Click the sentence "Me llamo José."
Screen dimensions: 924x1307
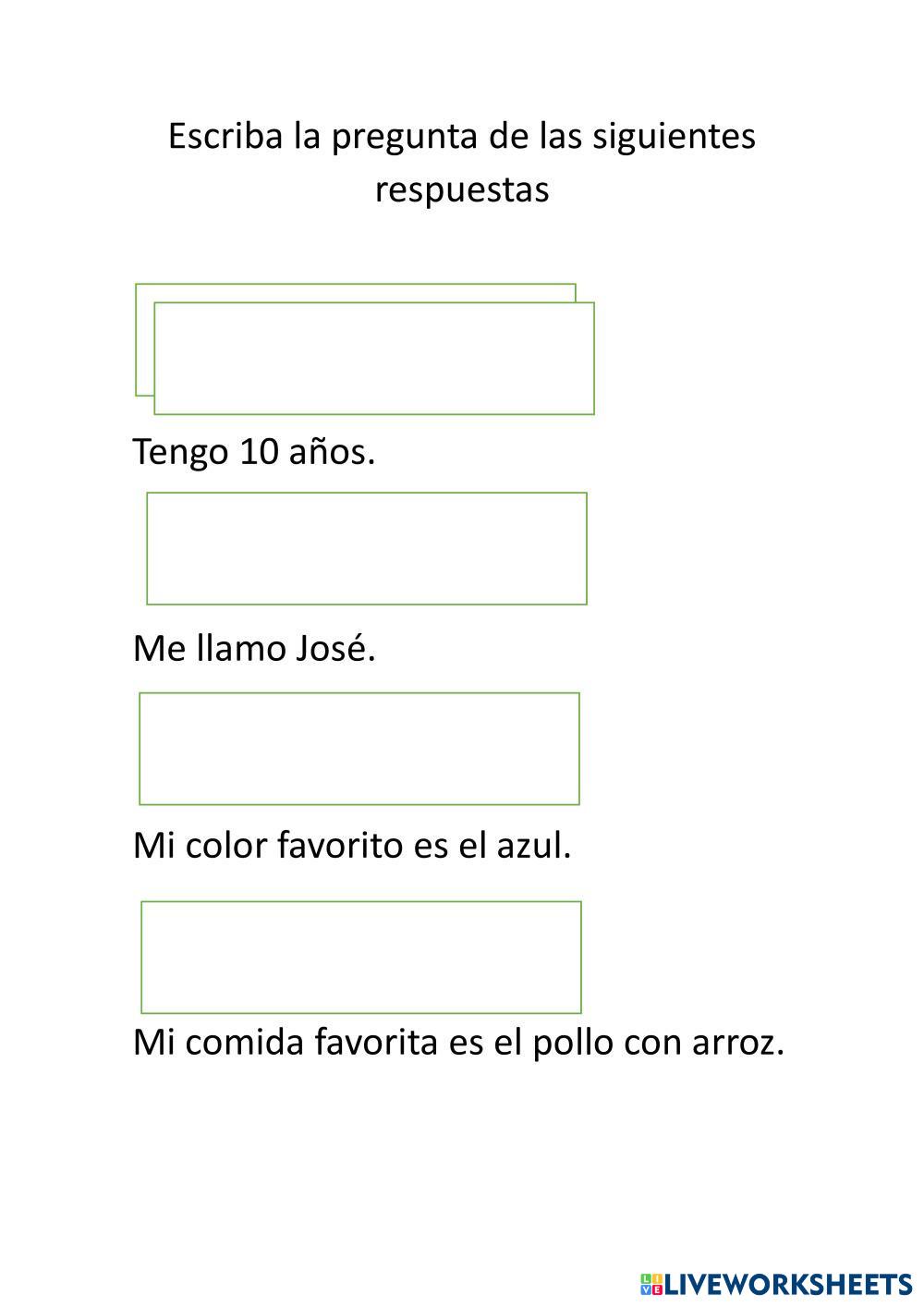point(254,649)
